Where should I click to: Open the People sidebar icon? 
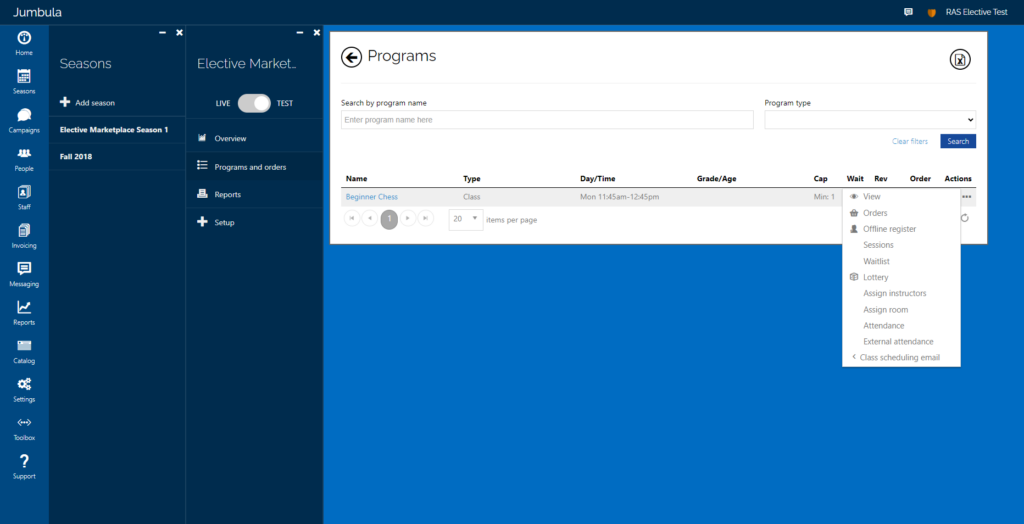click(x=24, y=158)
